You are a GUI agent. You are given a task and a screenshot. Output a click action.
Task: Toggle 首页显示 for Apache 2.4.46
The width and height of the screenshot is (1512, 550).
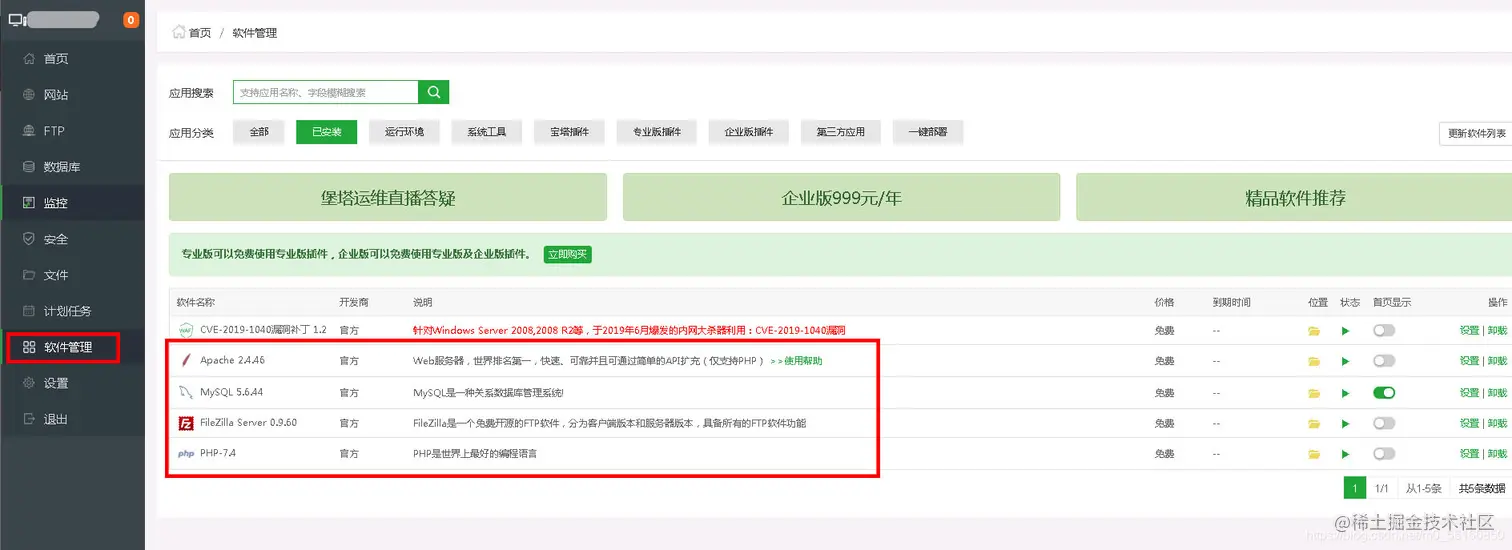coord(1384,360)
